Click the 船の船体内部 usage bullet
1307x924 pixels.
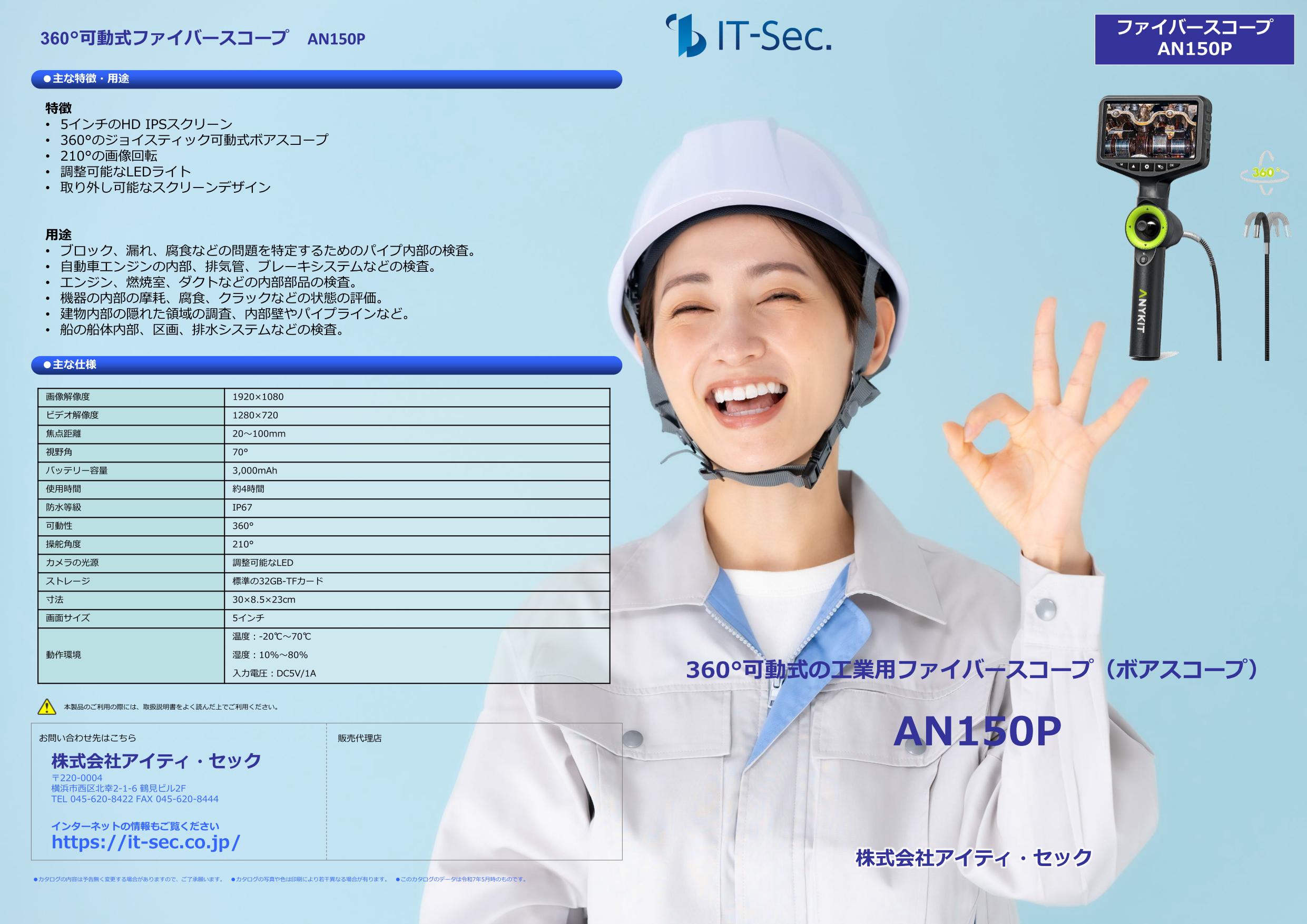tap(203, 330)
